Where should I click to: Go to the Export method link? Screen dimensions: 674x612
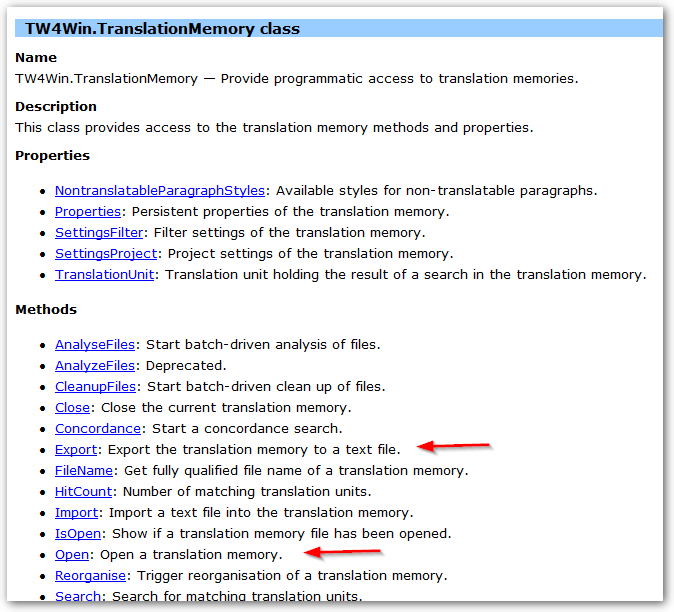pos(76,450)
